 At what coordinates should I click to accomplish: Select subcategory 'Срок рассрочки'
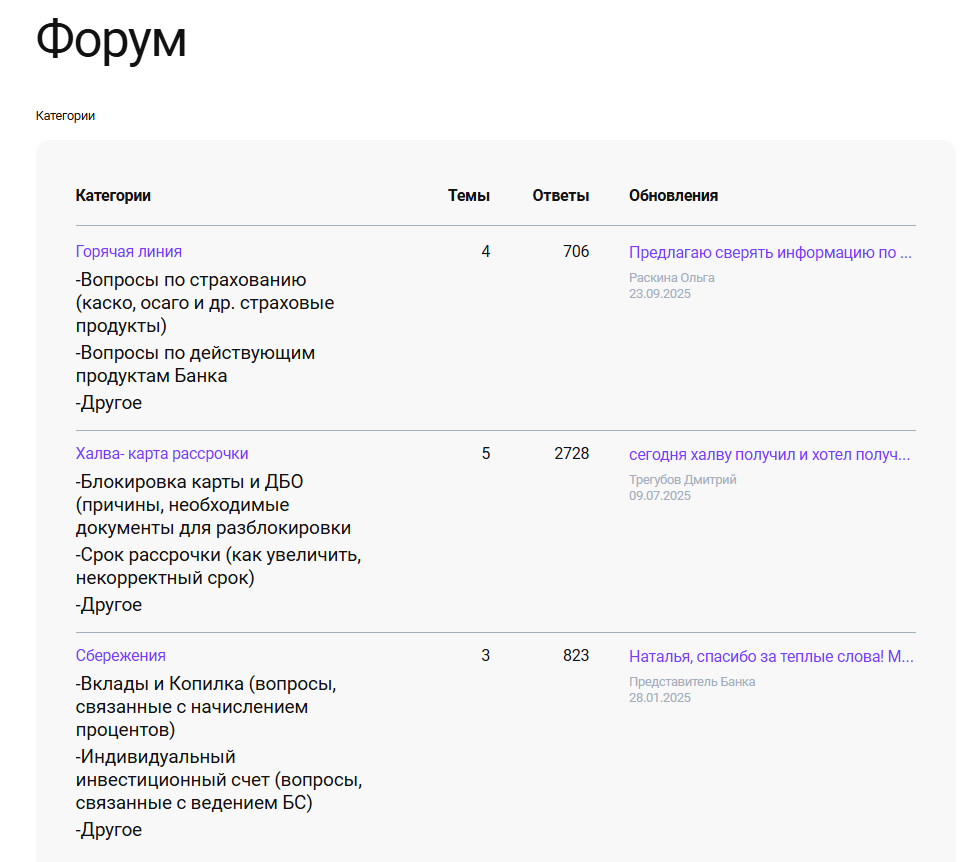tap(217, 566)
